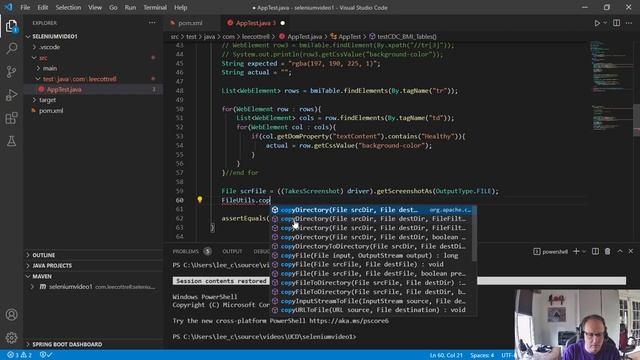
Task: Open the Accounts icon in activity bar
Action: (11, 315)
